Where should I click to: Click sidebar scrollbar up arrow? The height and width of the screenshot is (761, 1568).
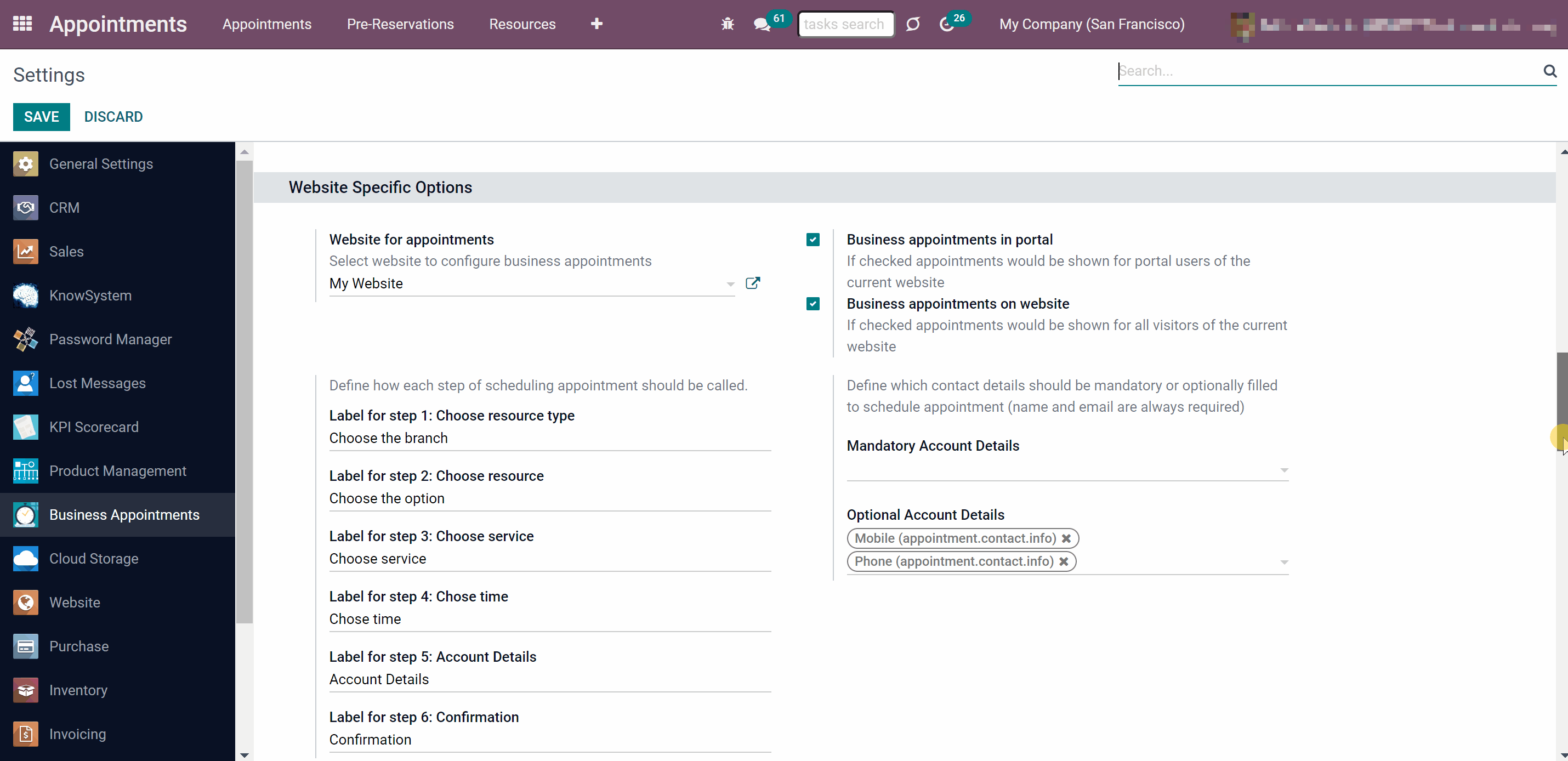point(244,151)
